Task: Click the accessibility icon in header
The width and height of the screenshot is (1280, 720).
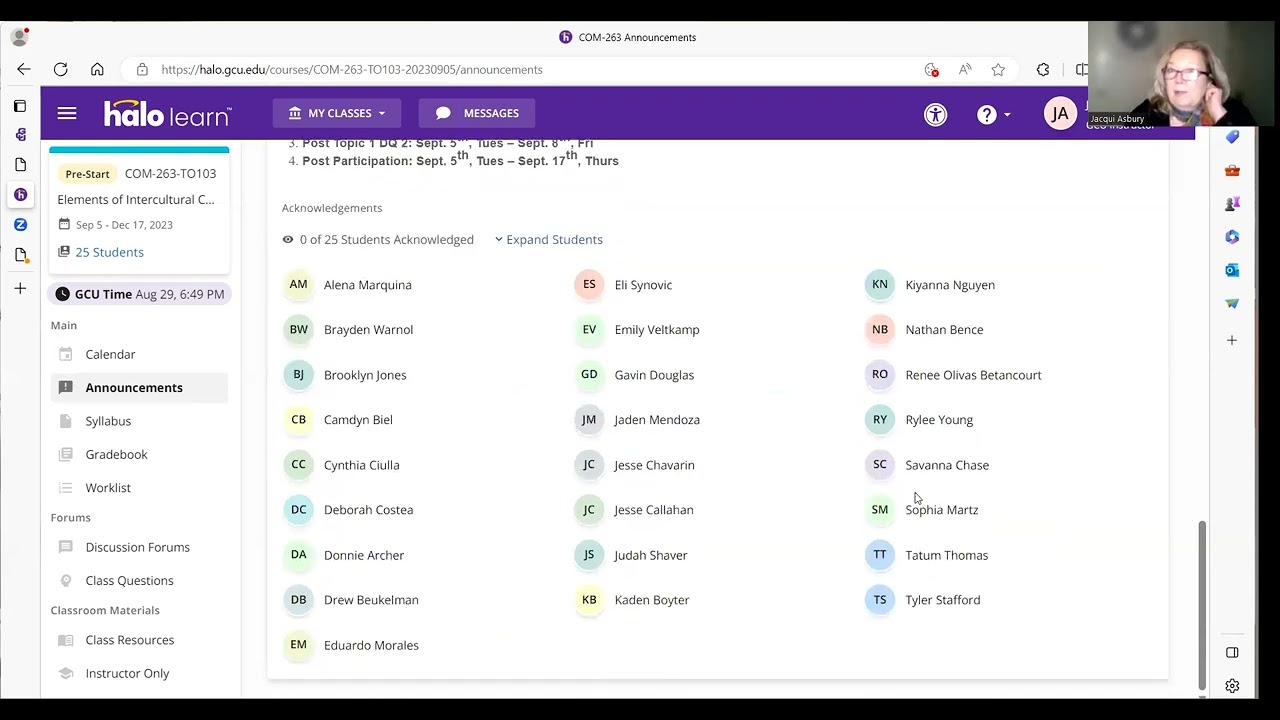Action: tap(935, 114)
